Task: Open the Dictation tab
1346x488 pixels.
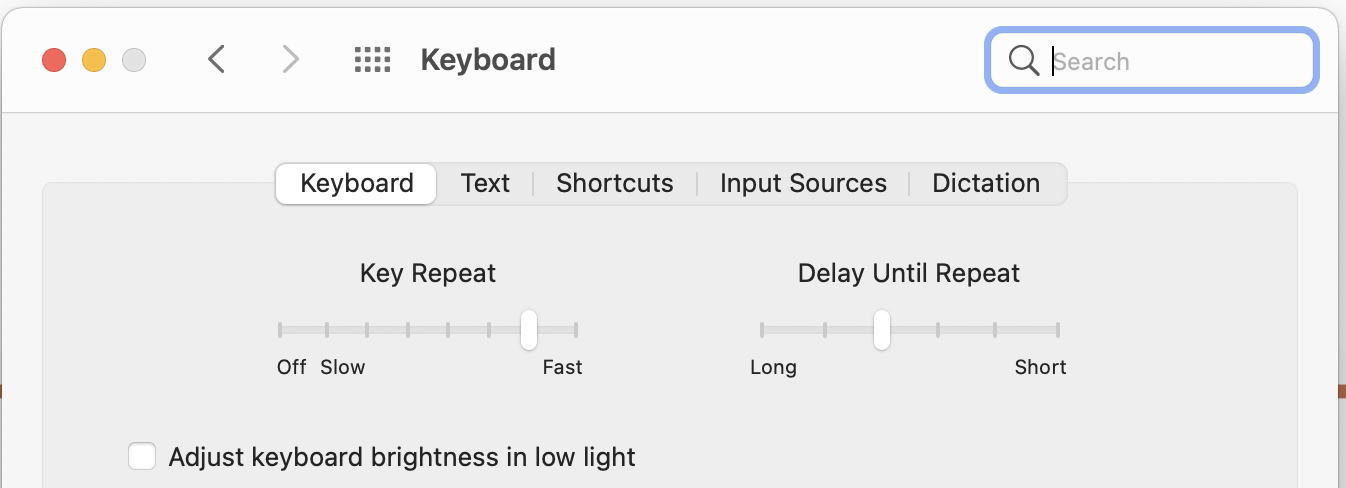Action: tap(986, 184)
